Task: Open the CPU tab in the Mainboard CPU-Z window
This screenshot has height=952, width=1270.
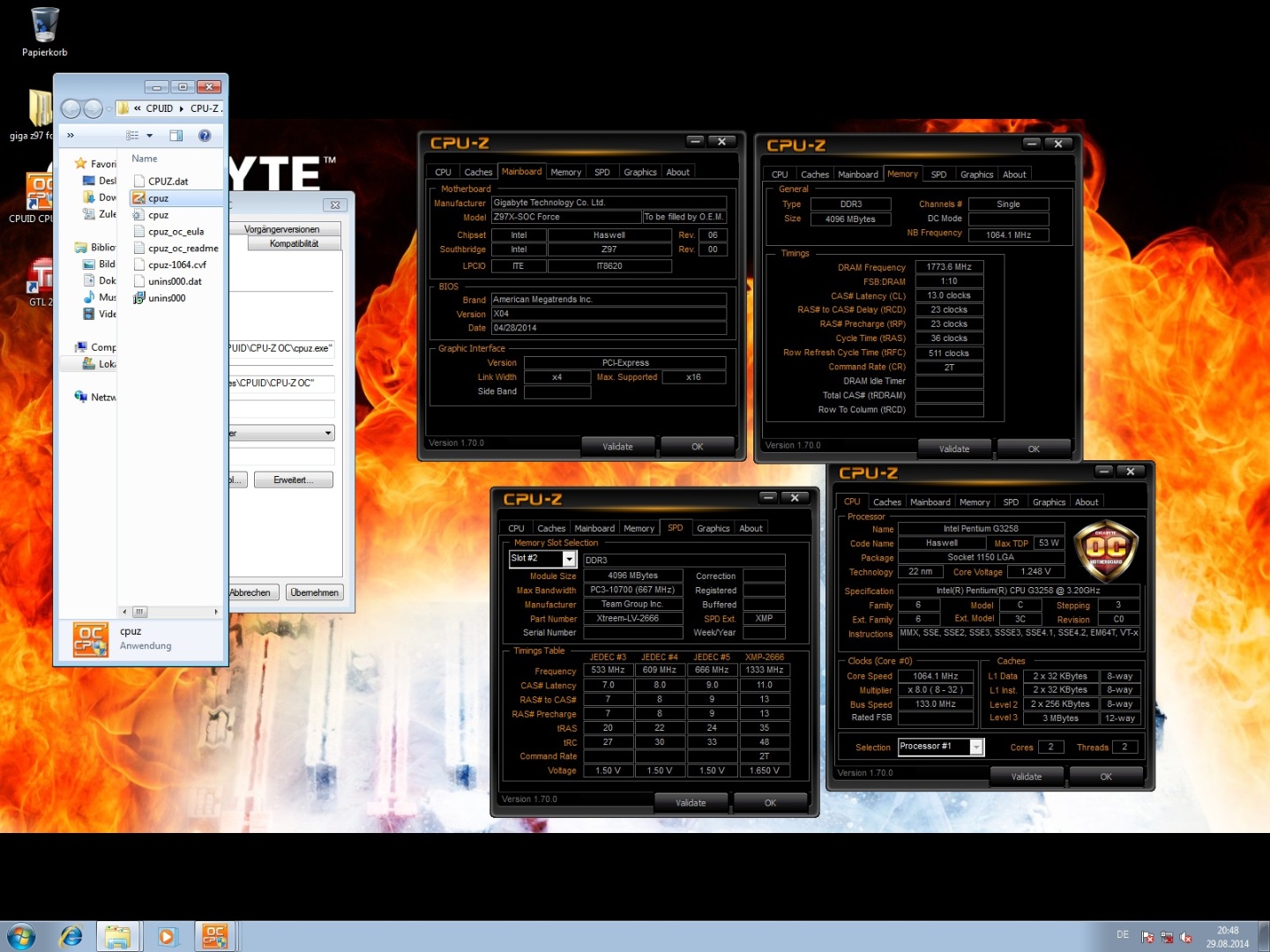Action: 443,172
